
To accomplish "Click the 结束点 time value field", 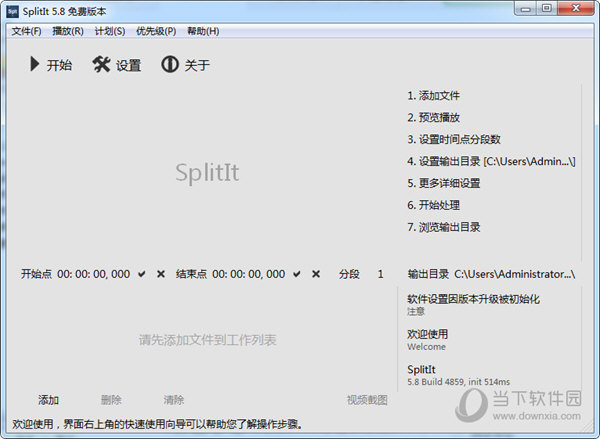I will click(x=249, y=274).
